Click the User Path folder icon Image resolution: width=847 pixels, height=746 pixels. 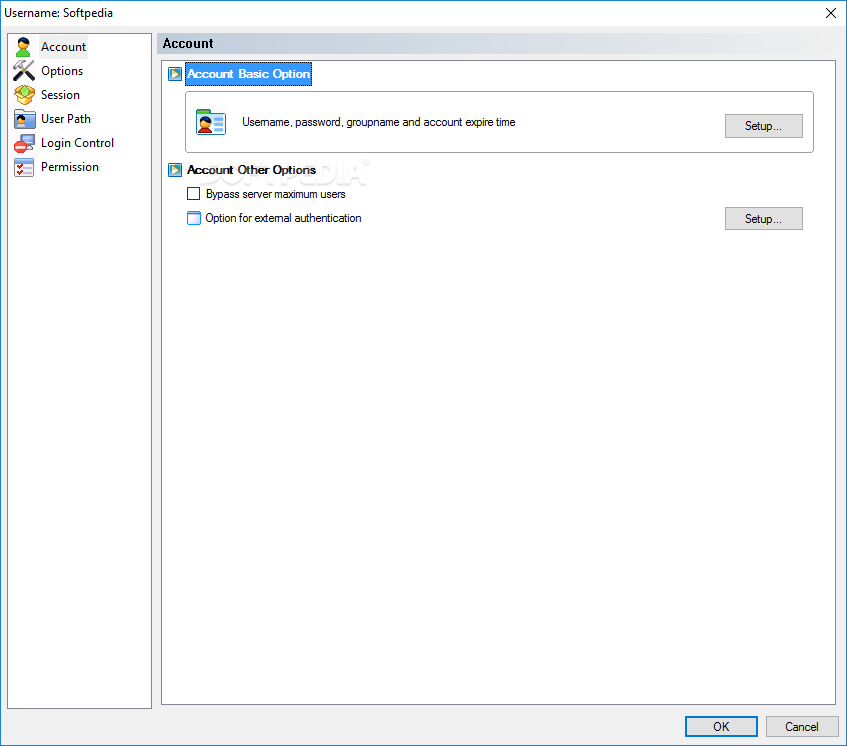coord(24,119)
